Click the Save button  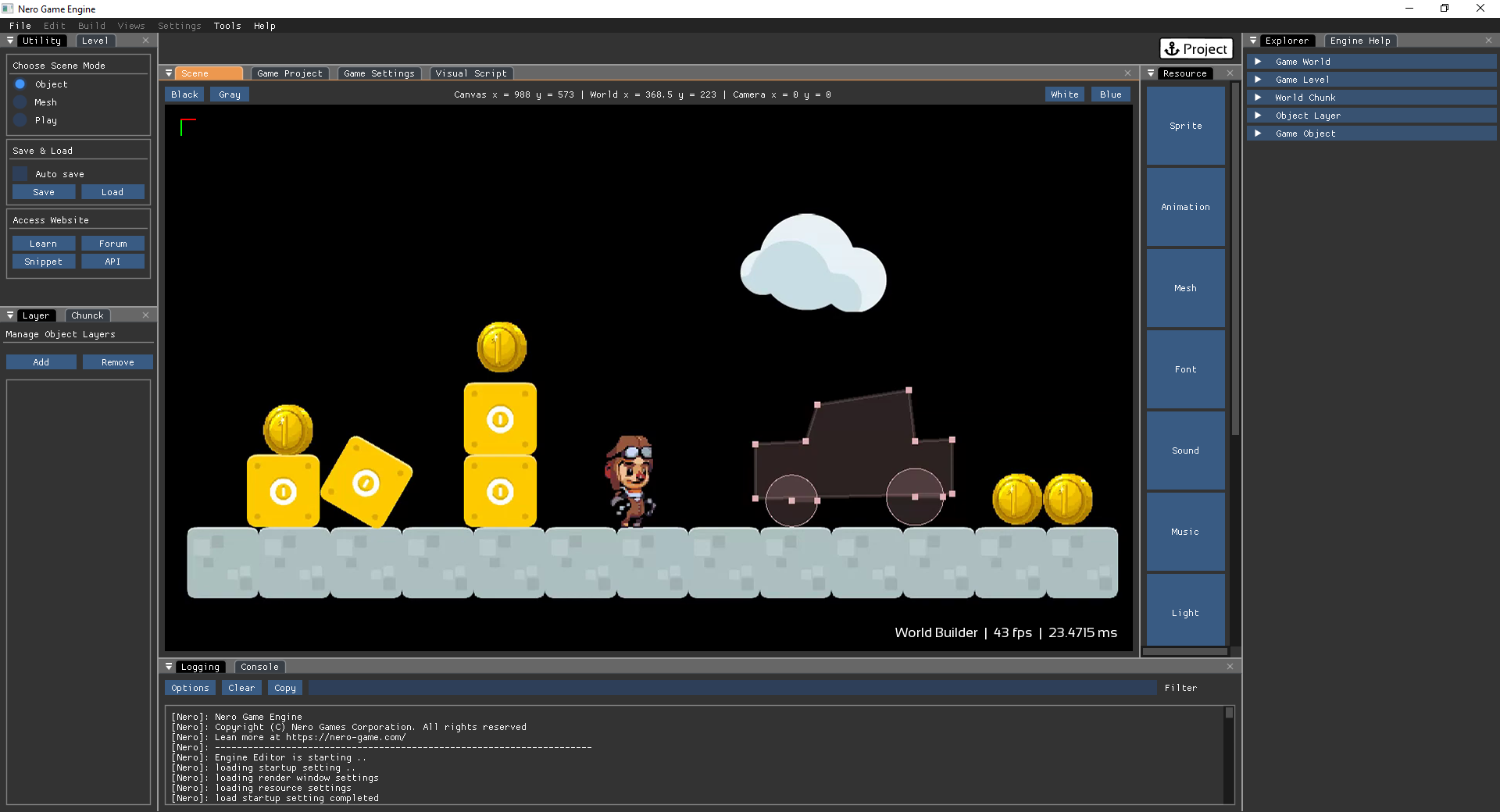[44, 192]
